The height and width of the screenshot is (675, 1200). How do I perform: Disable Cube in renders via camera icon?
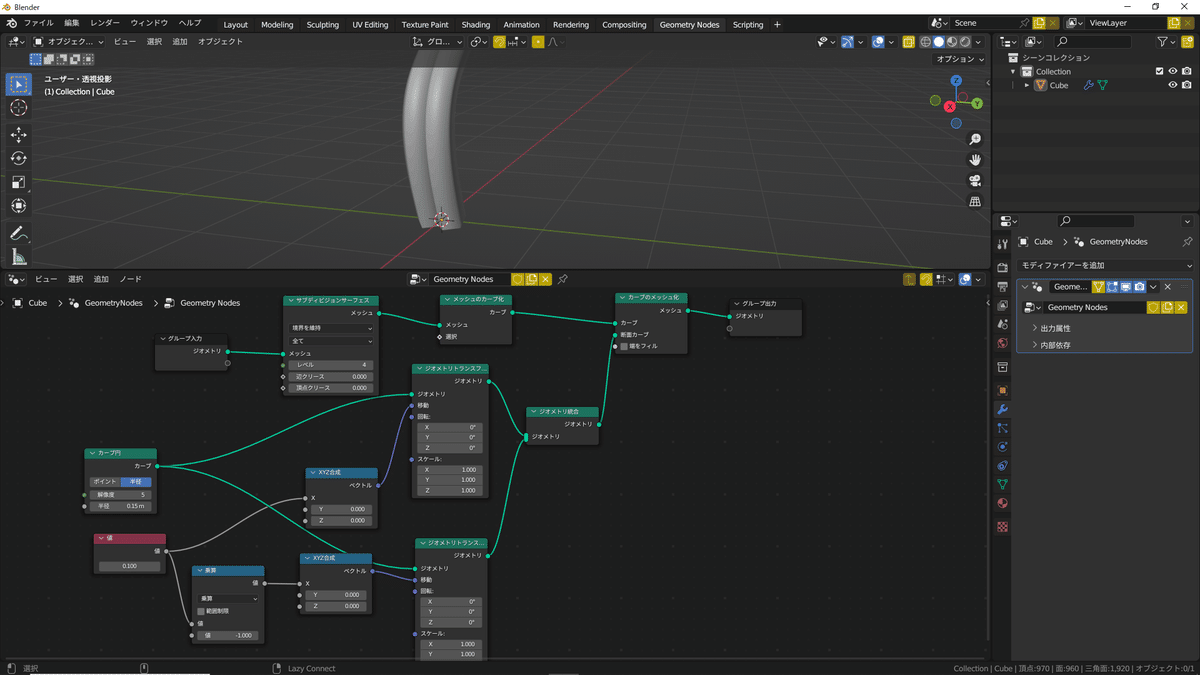[x=1187, y=85]
